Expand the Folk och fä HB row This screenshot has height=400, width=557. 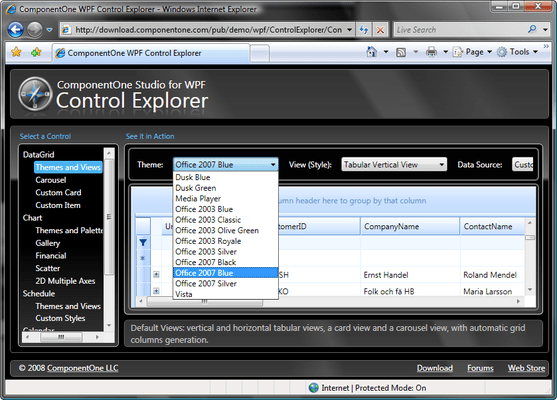click(x=156, y=291)
